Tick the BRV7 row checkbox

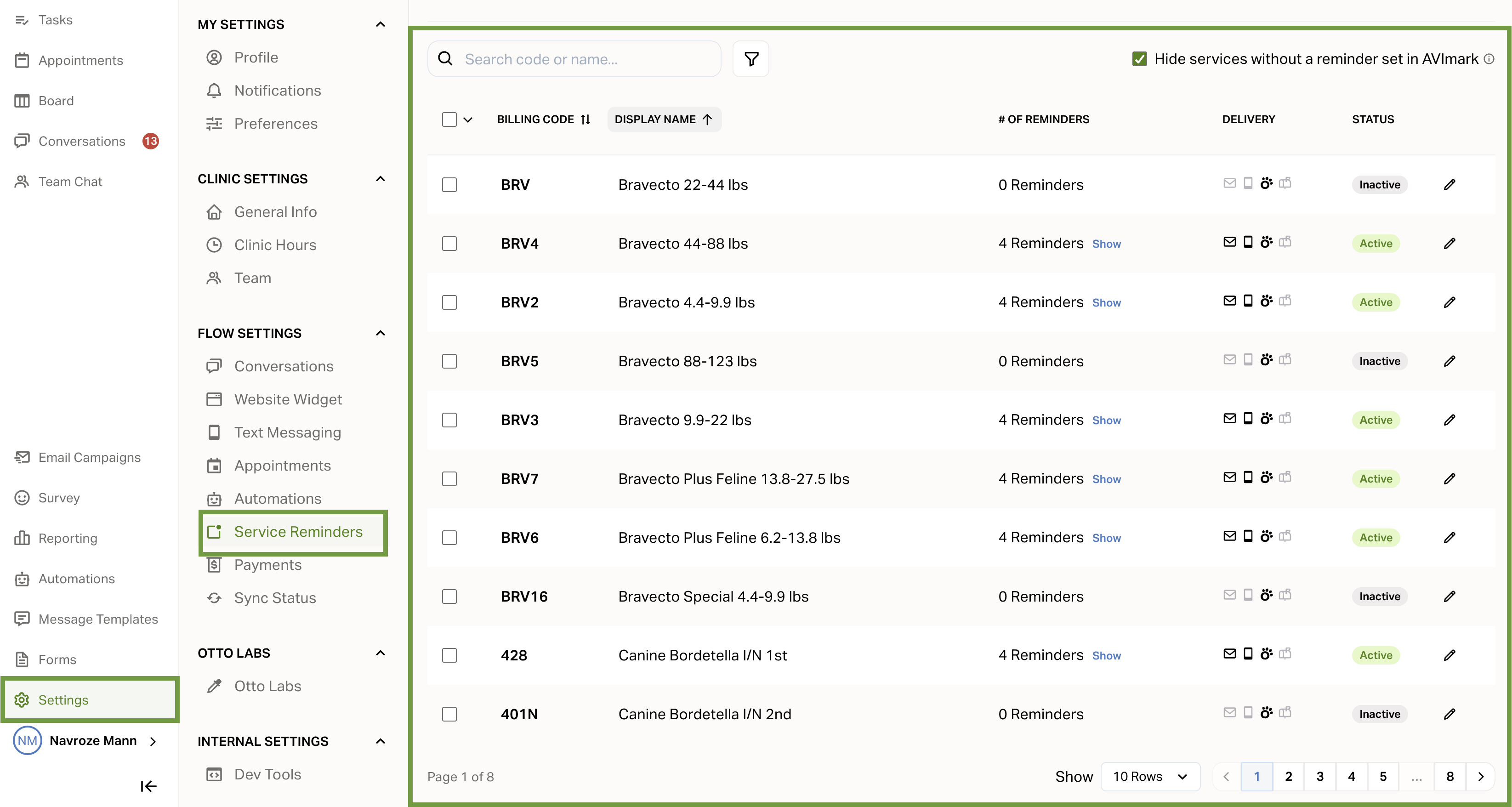449,479
